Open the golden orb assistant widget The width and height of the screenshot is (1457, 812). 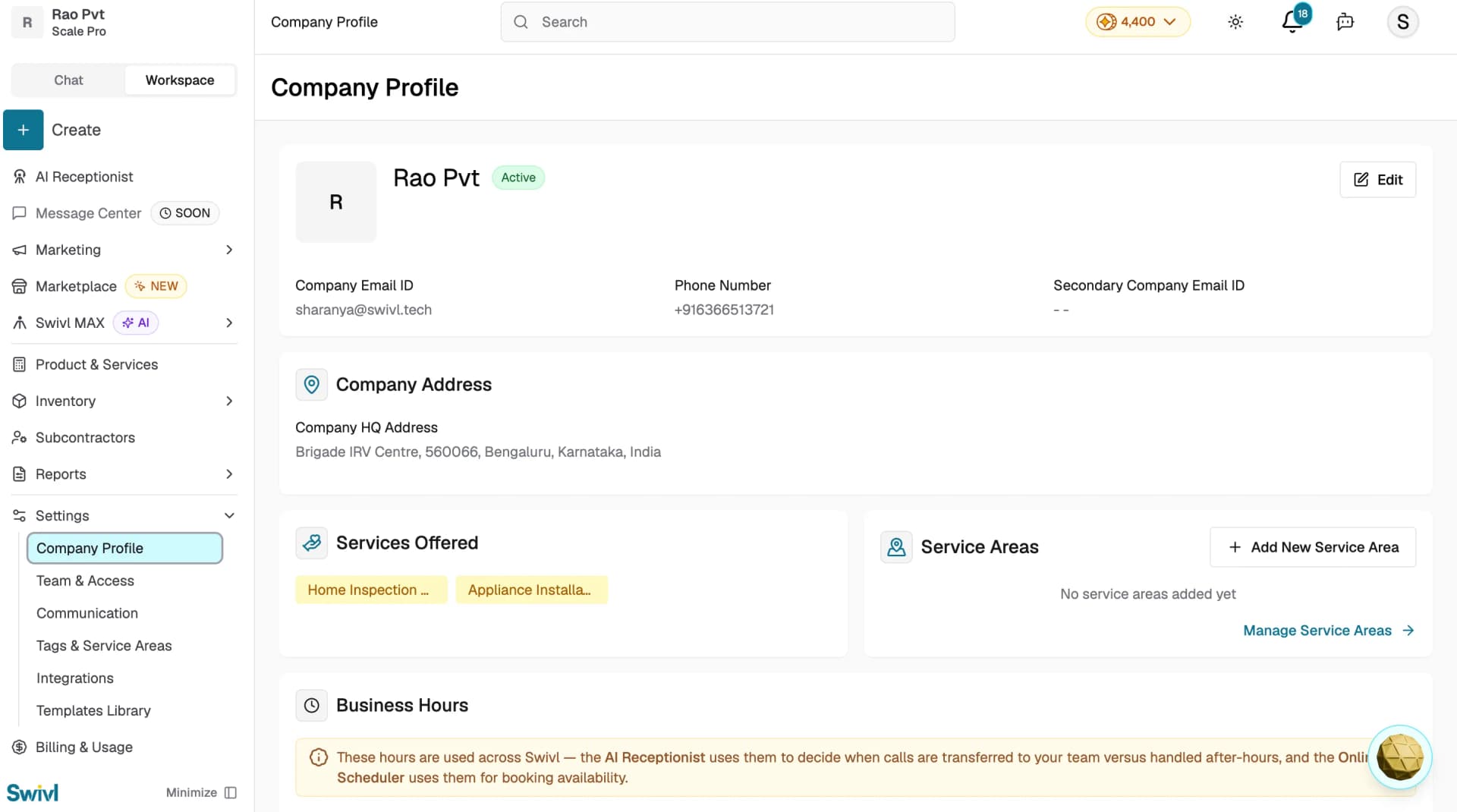pos(1399,757)
